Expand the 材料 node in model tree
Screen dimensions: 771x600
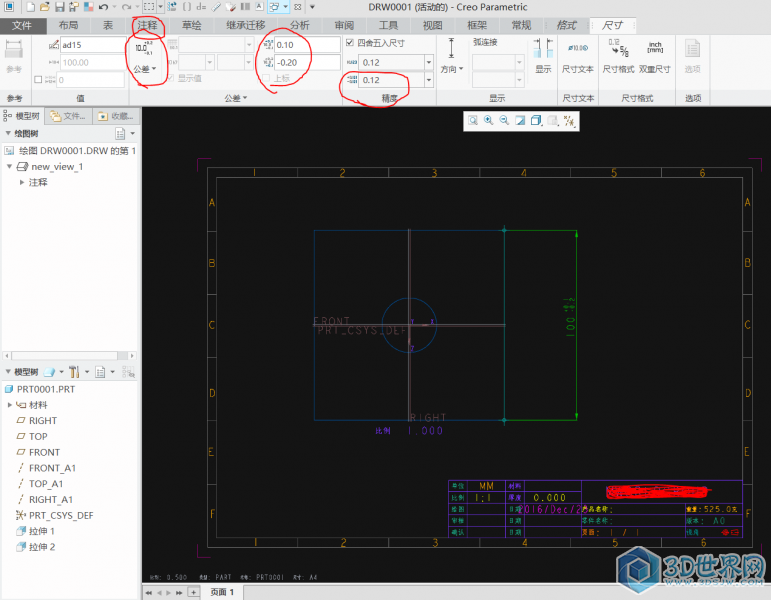[10, 405]
